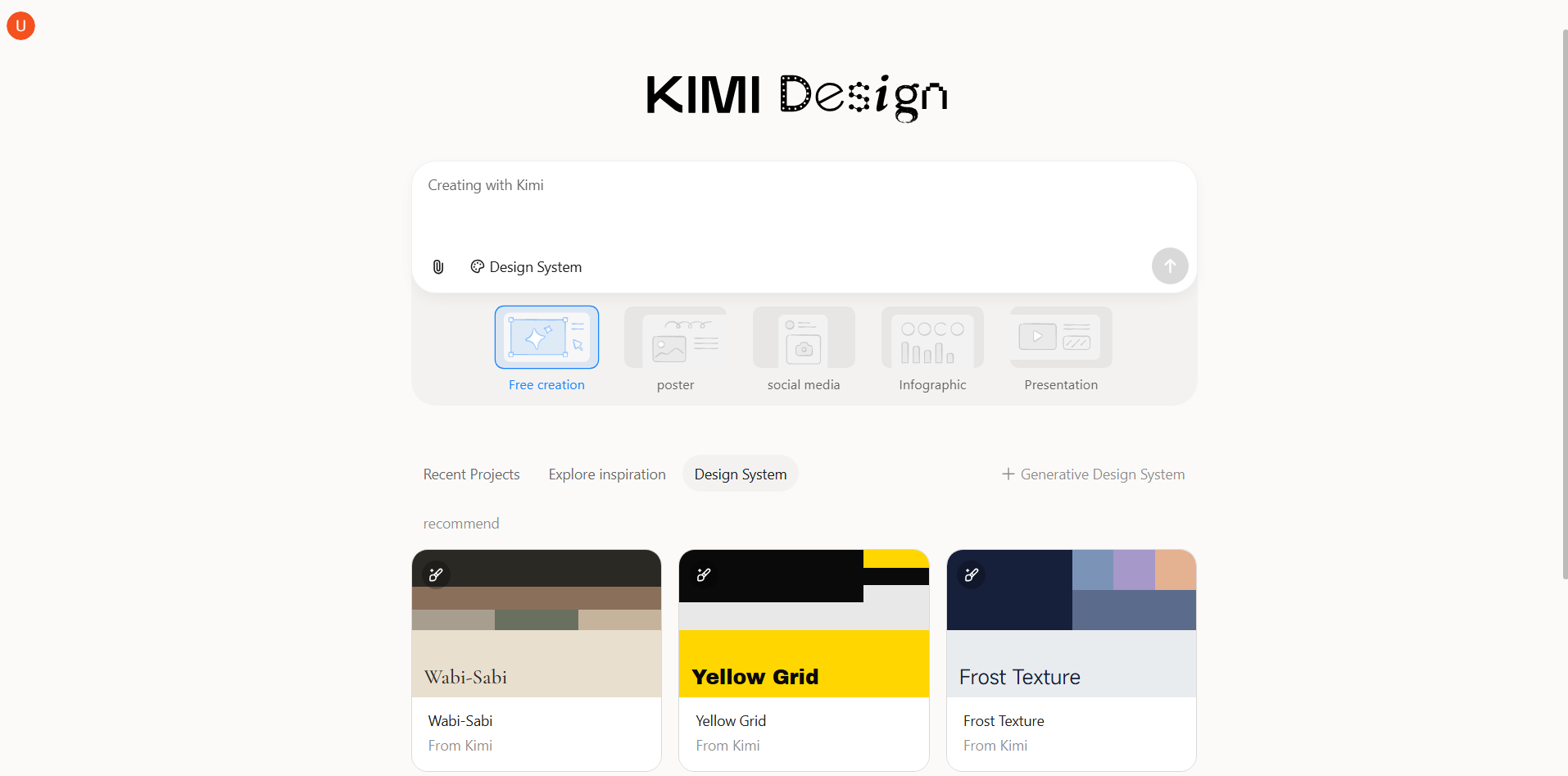1568x776 pixels.
Task: Select the Infographic template icon
Action: coord(932,337)
